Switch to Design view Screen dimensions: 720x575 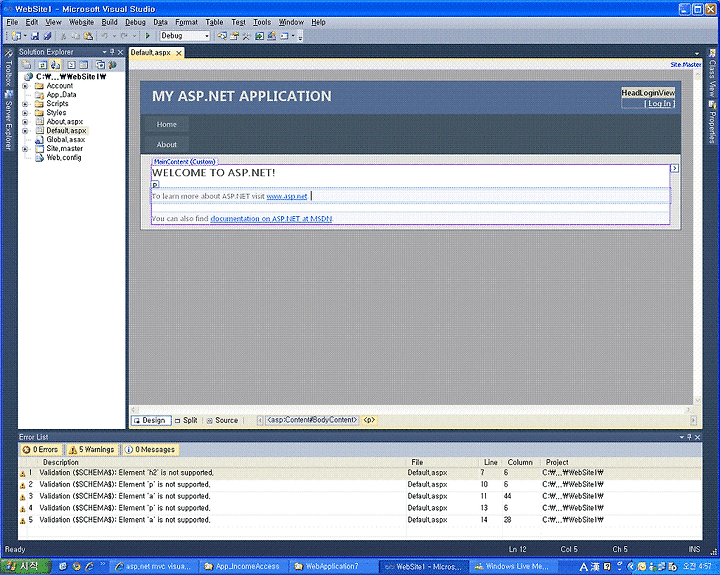(x=151, y=420)
